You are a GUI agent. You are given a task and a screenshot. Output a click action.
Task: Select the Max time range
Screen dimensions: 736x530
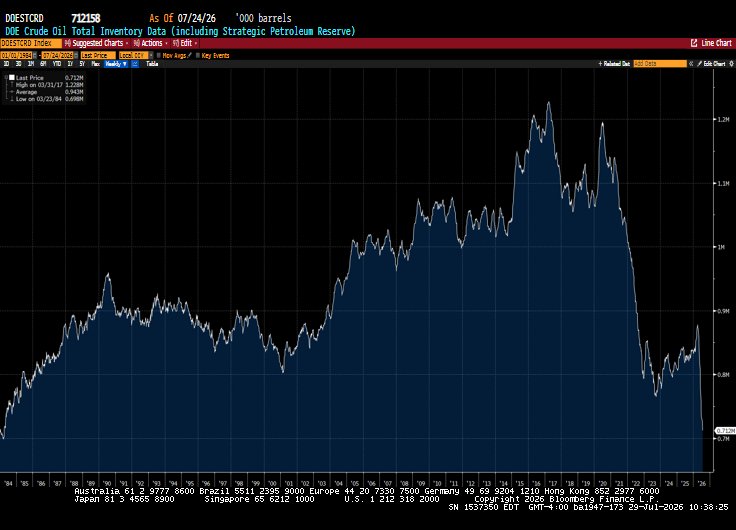pos(96,64)
